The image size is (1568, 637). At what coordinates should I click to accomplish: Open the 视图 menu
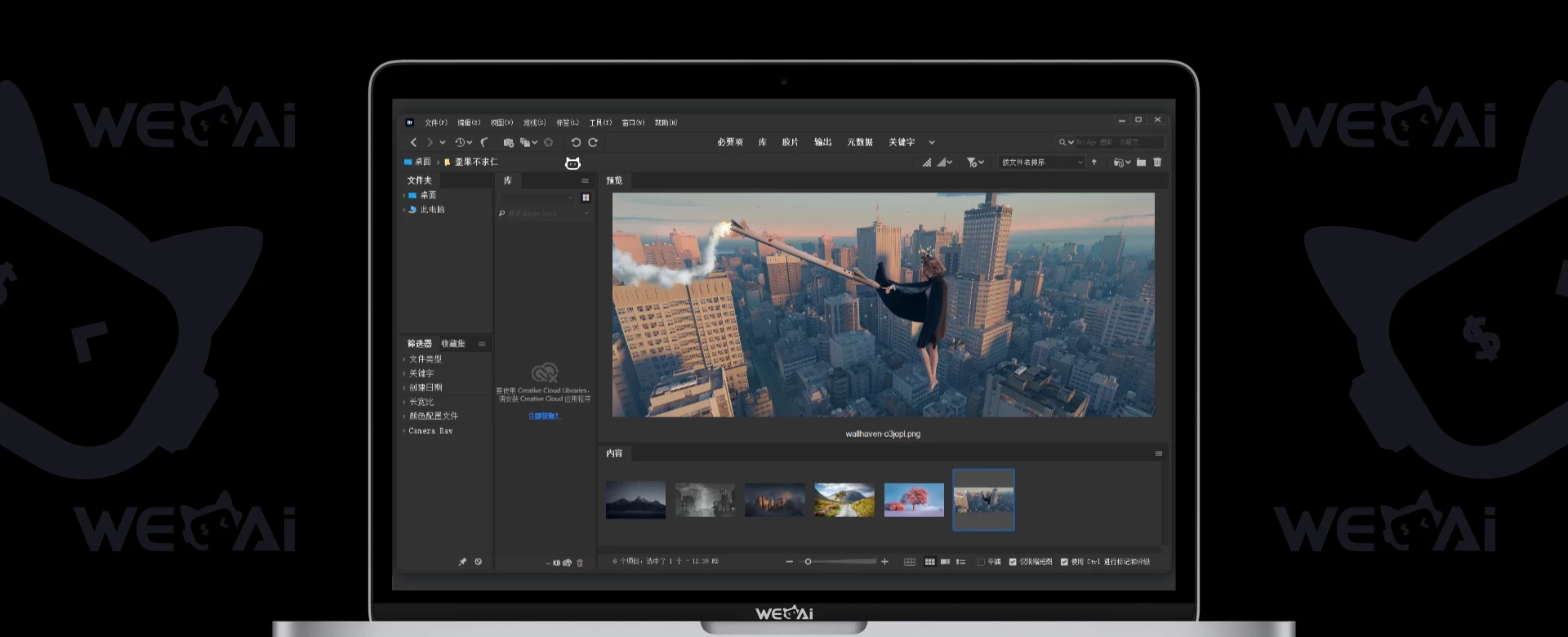click(x=501, y=123)
